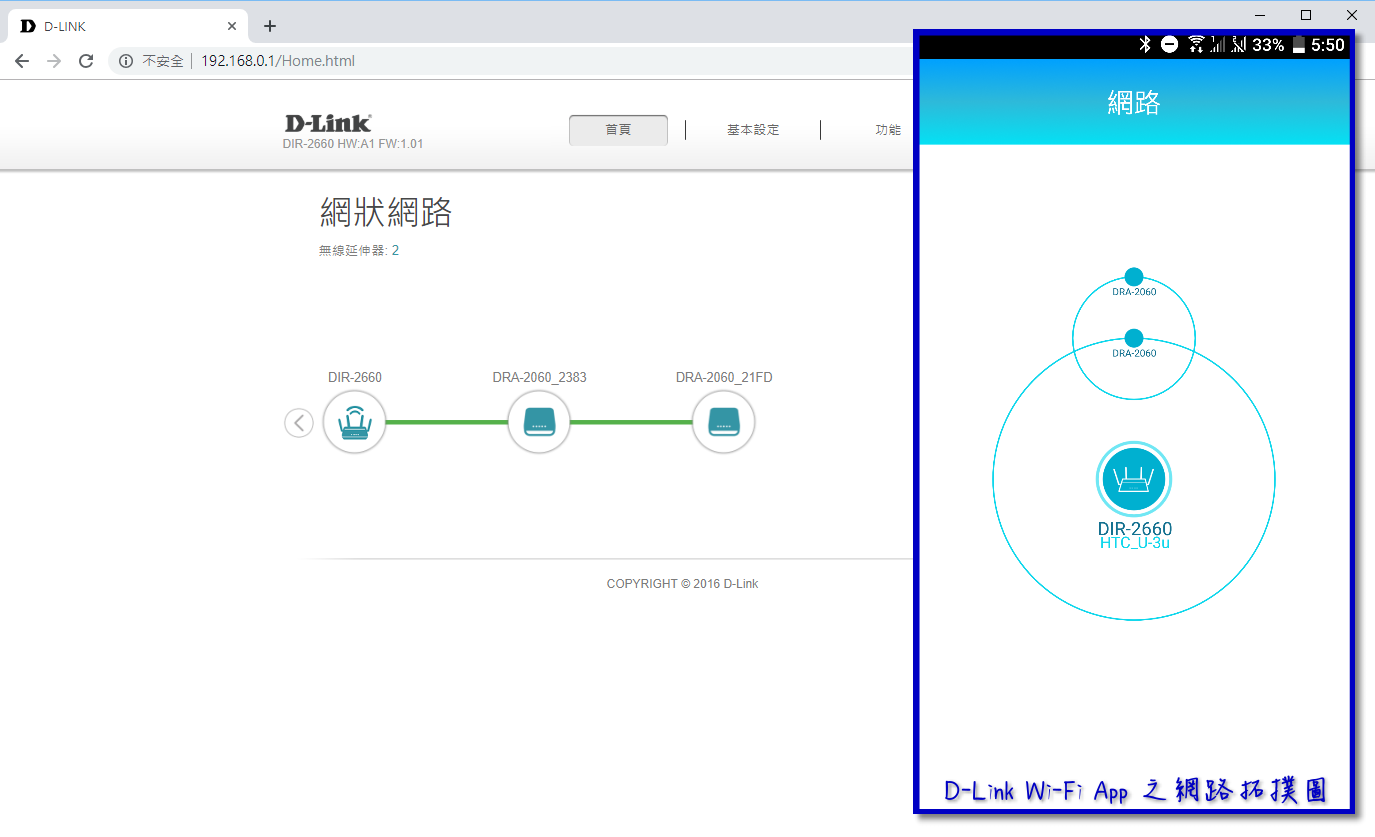Screen dimensions: 1375x837
Task: Tap the lower DRA-2060 node dot in app
Action: [x=1134, y=338]
